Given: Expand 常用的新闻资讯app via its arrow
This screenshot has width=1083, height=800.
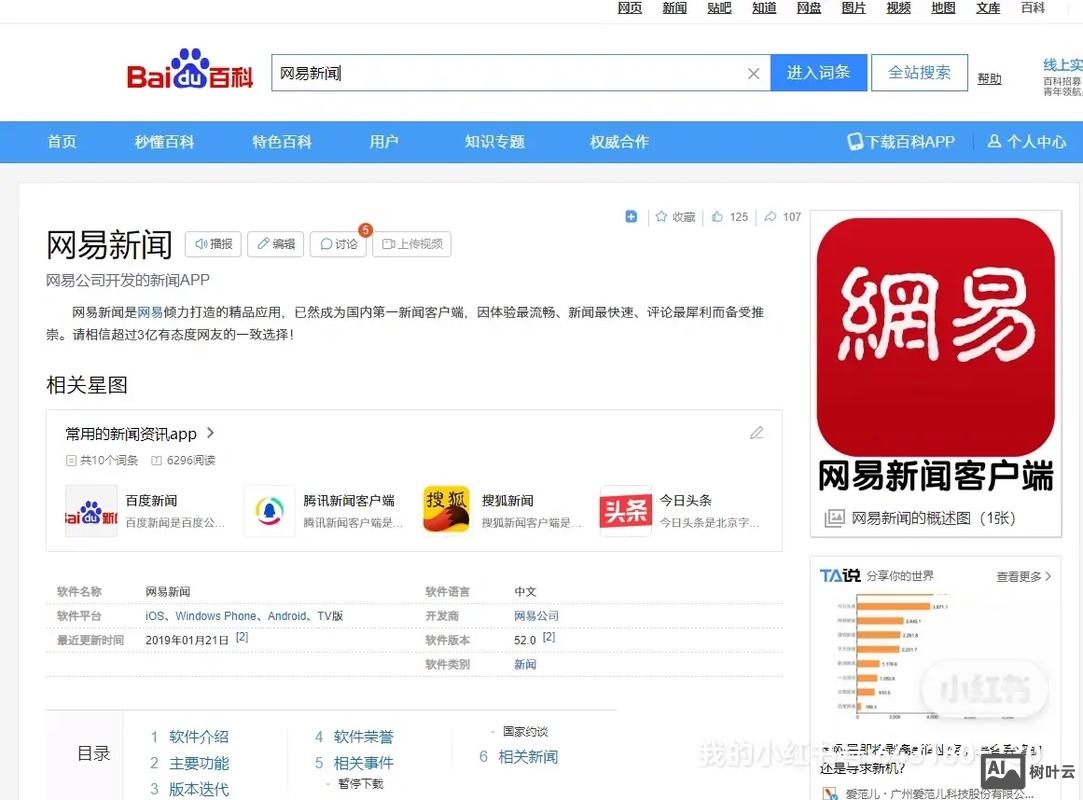Looking at the screenshot, I should click(x=209, y=433).
